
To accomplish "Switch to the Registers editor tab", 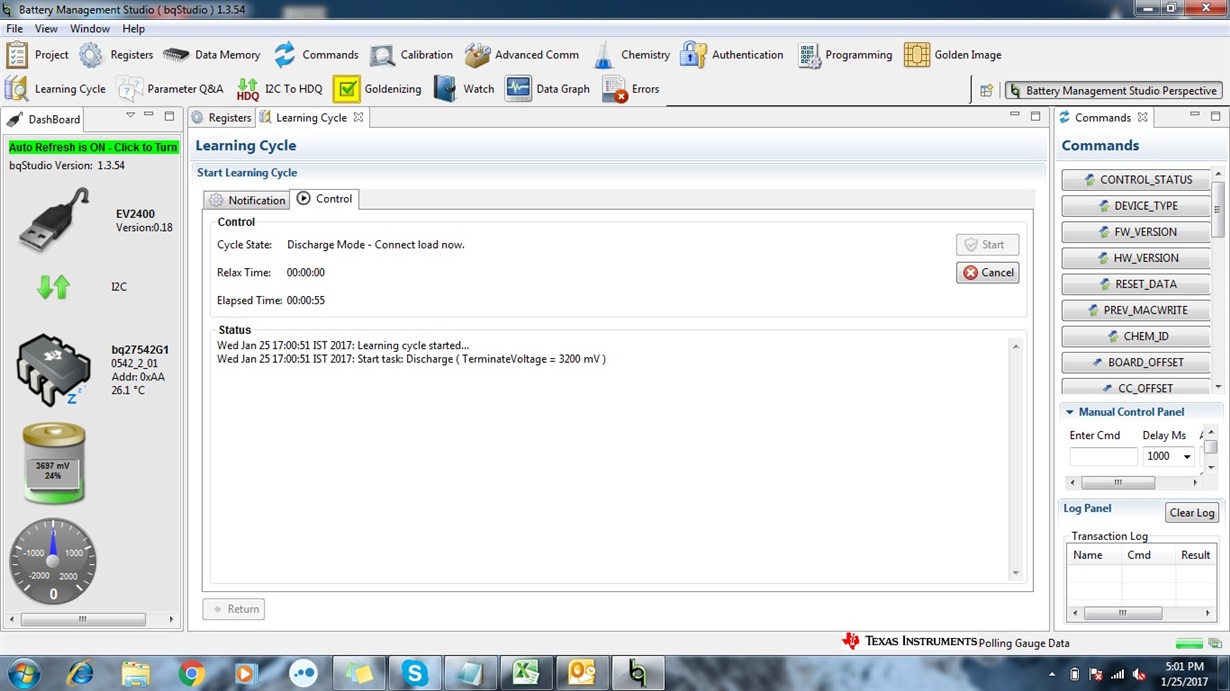I will (x=221, y=117).
